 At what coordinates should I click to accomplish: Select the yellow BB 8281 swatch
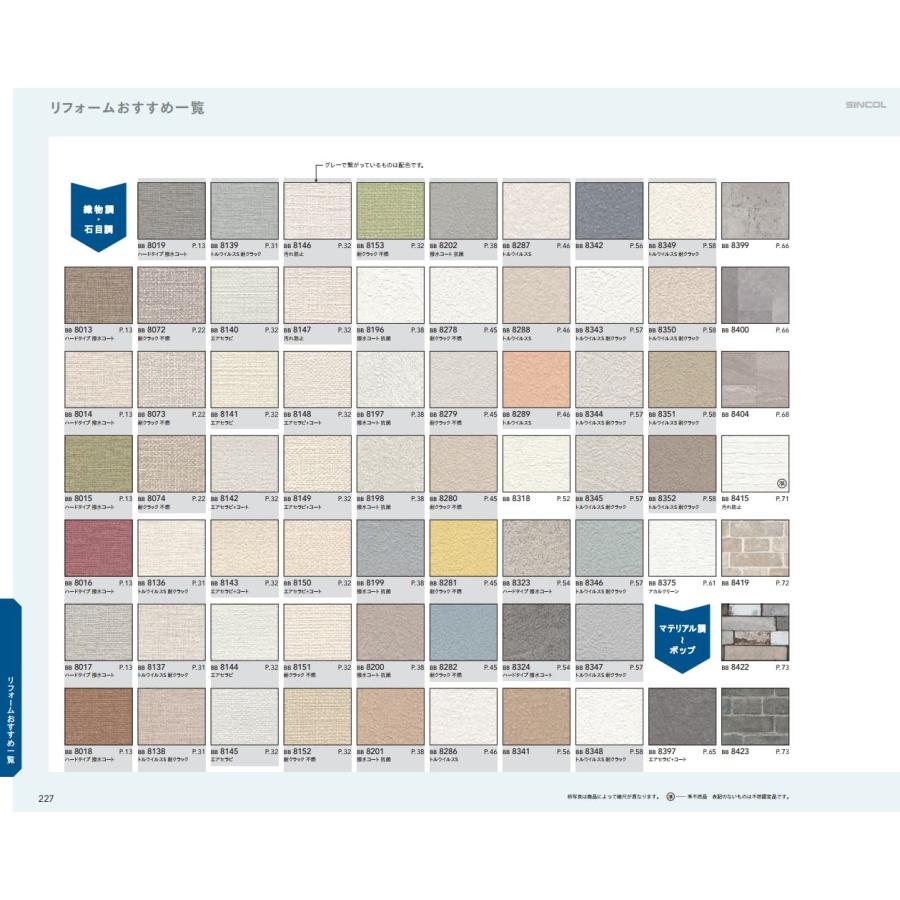[x=463, y=547]
